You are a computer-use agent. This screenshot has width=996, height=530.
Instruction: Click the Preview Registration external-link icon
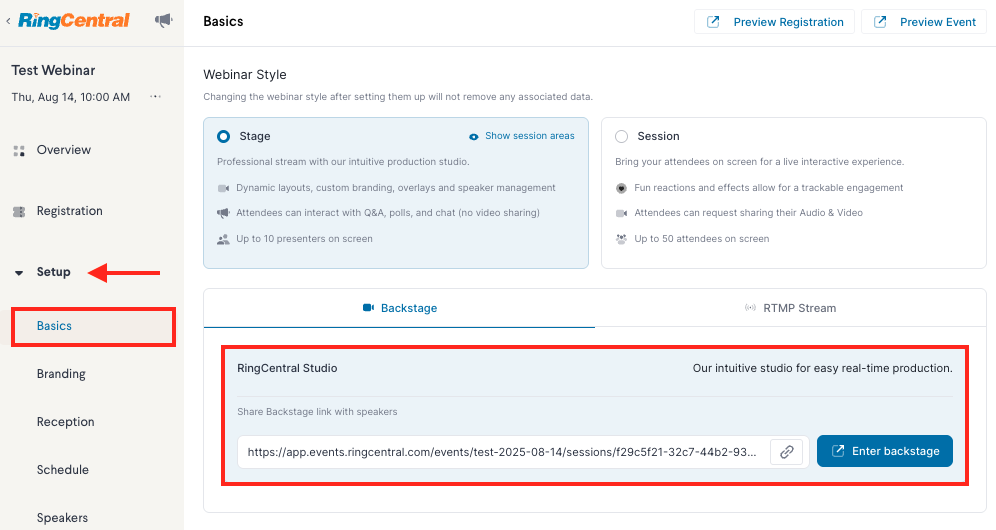pos(713,22)
